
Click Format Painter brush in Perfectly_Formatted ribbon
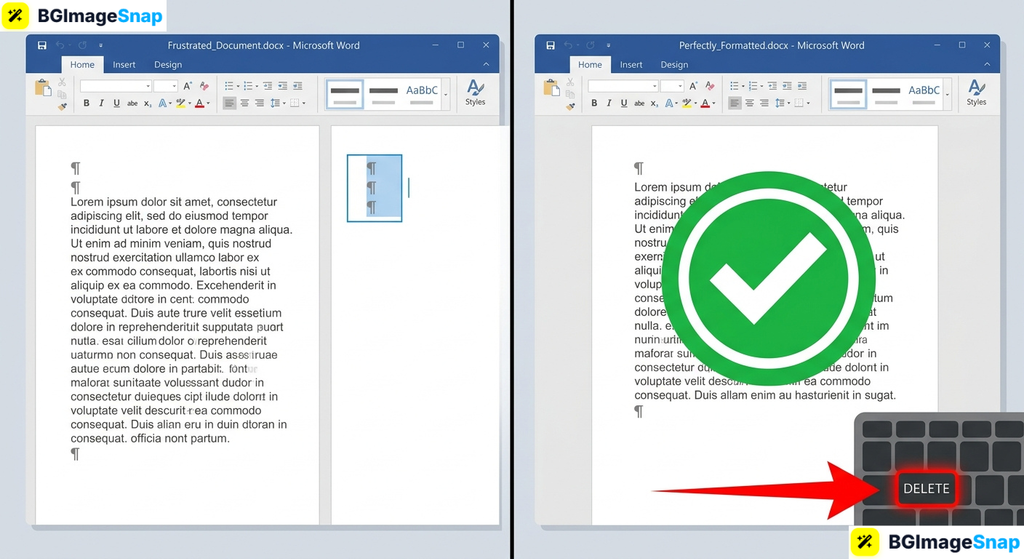[570, 106]
